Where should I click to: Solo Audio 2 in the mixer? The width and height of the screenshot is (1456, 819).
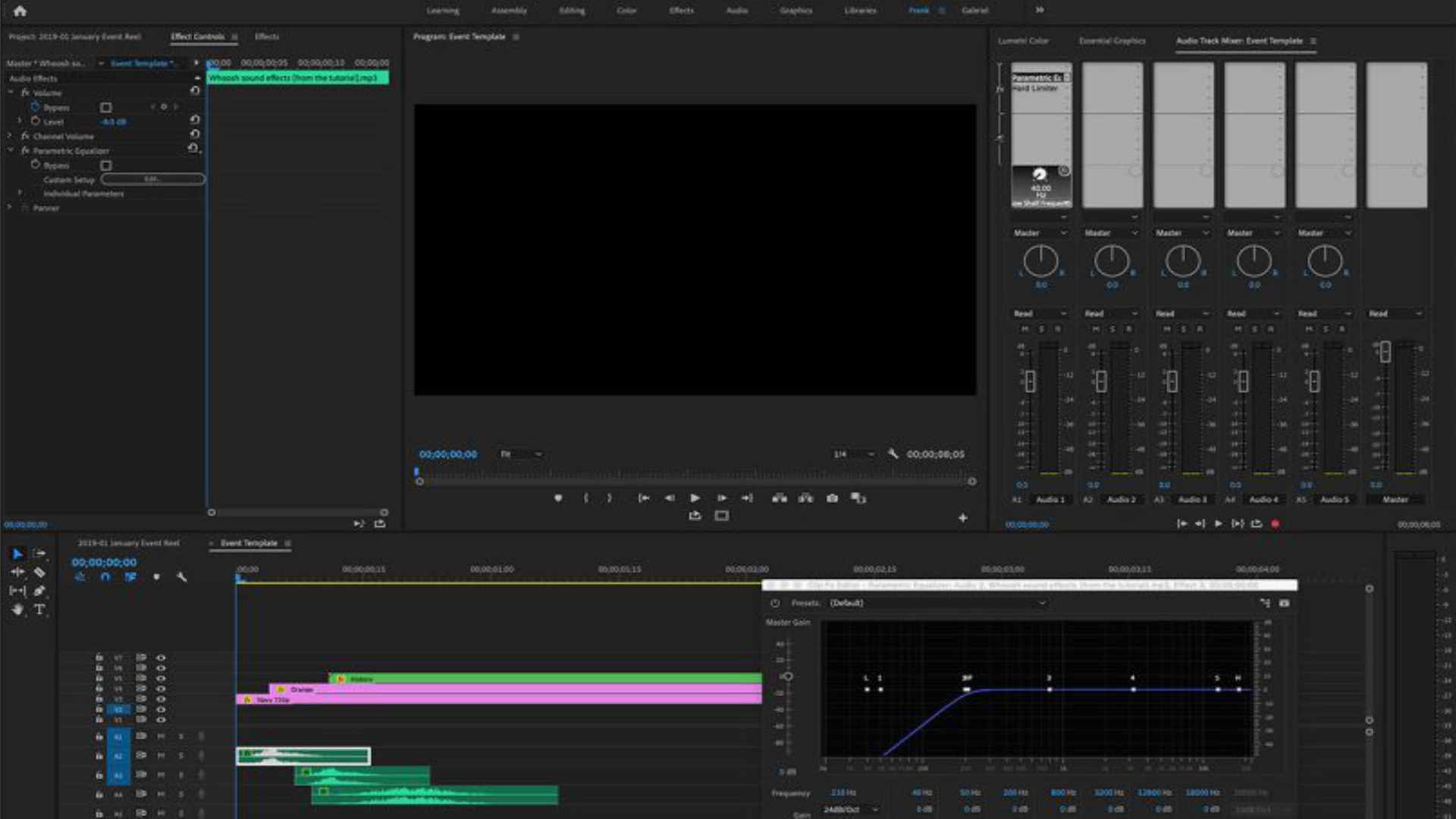pyautogui.click(x=1112, y=329)
